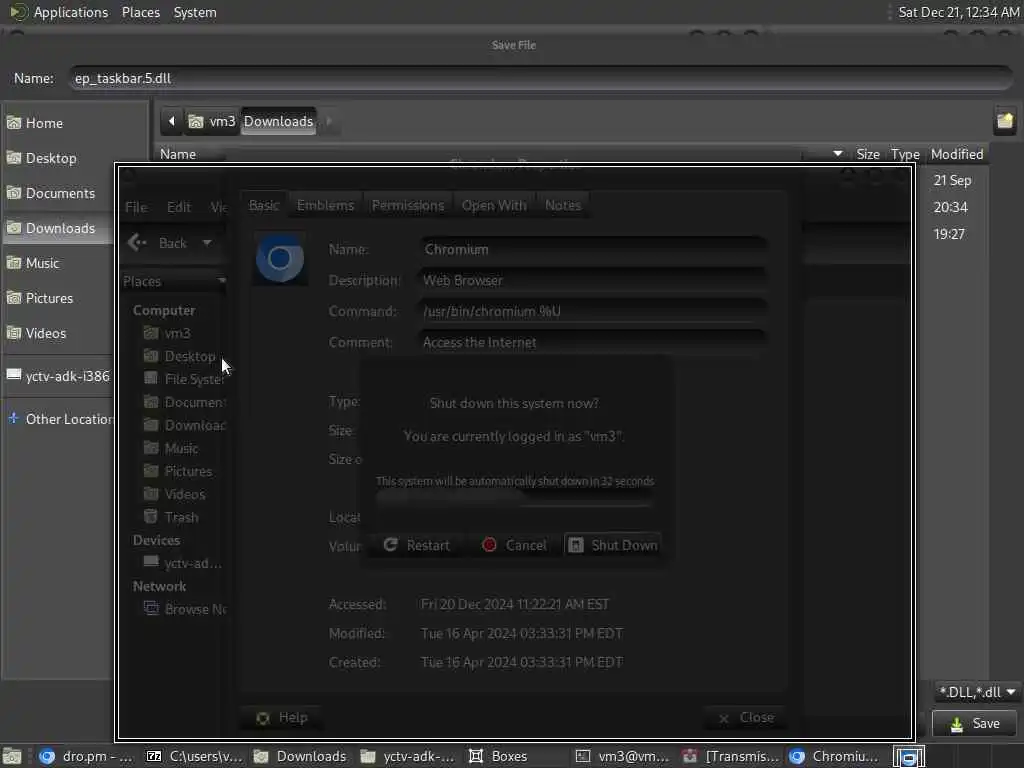Image resolution: width=1024 pixels, height=768 pixels.
Task: Click the vm3 path breadcrumb
Action: (212, 121)
